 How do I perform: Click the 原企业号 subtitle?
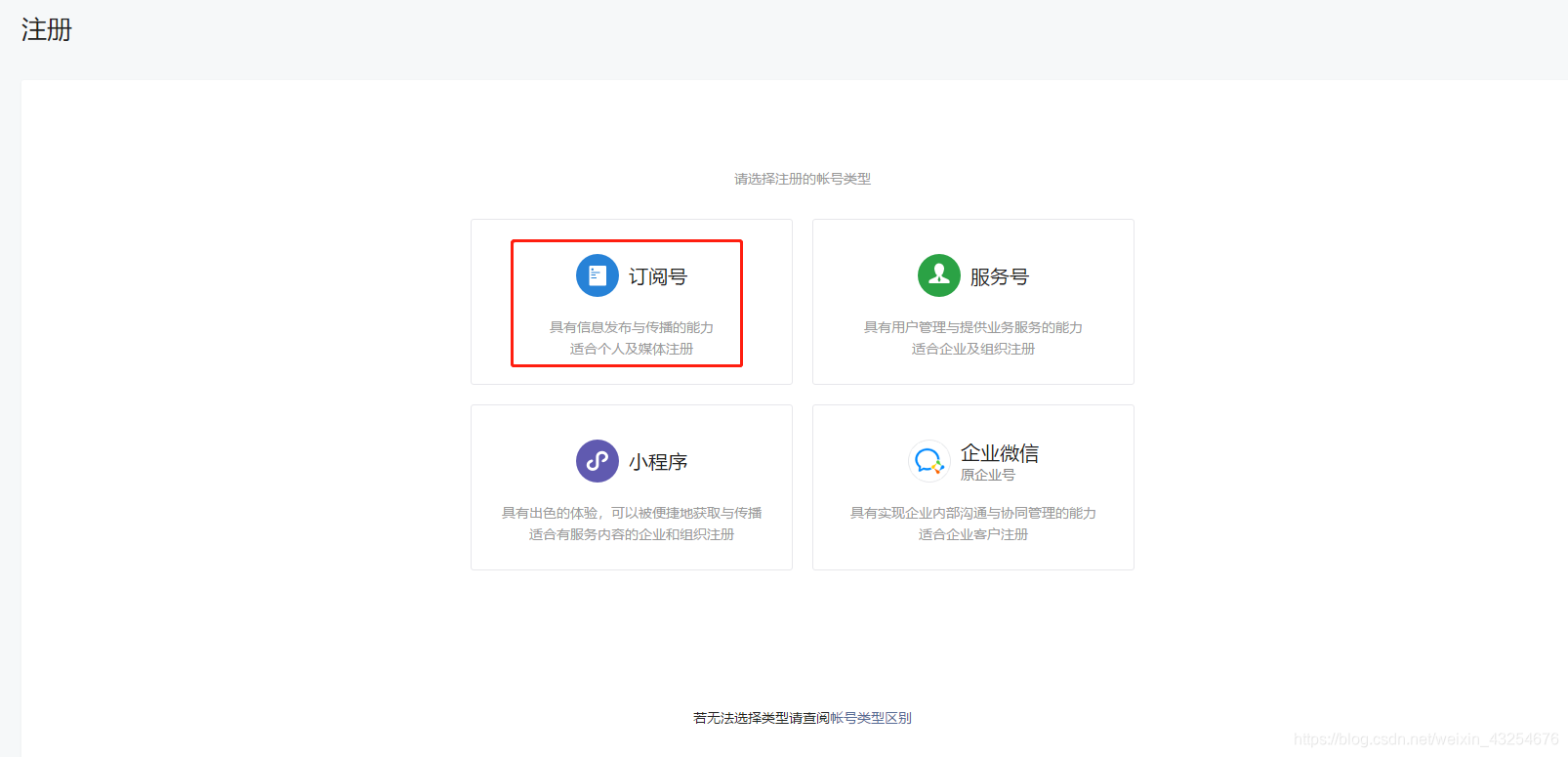tap(988, 475)
